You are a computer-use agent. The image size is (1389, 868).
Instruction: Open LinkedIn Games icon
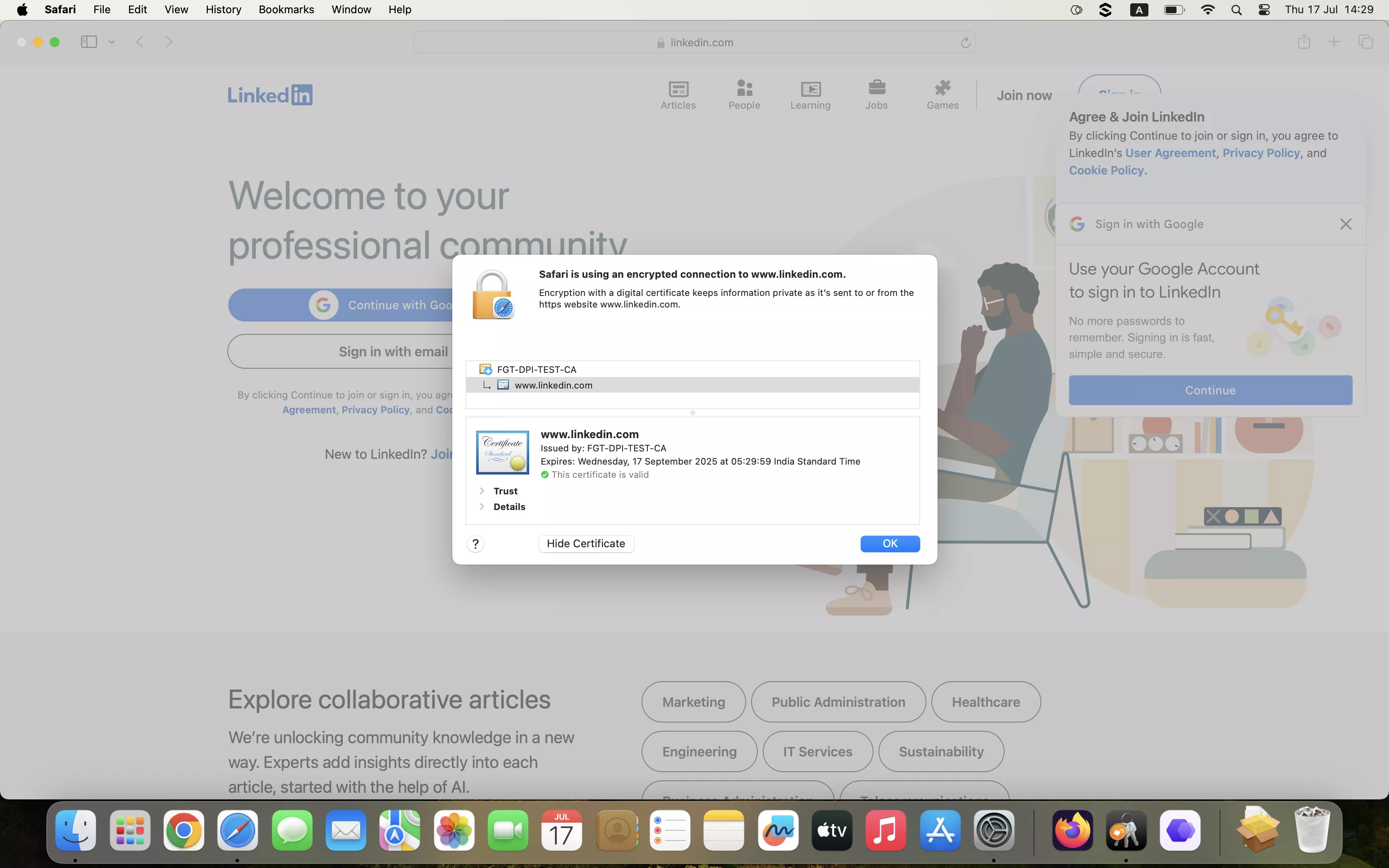943,95
